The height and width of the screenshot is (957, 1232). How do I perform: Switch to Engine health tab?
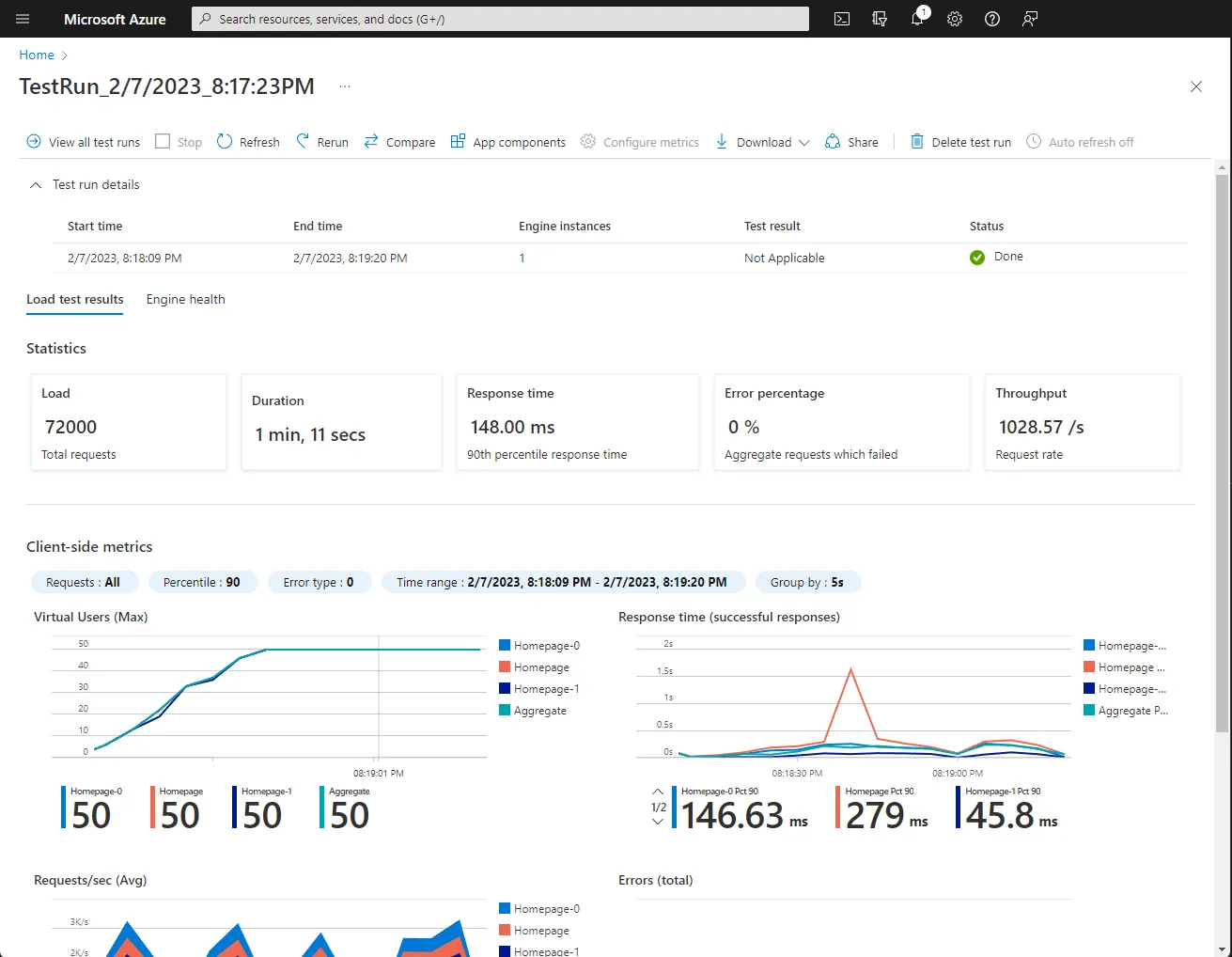[x=186, y=300]
